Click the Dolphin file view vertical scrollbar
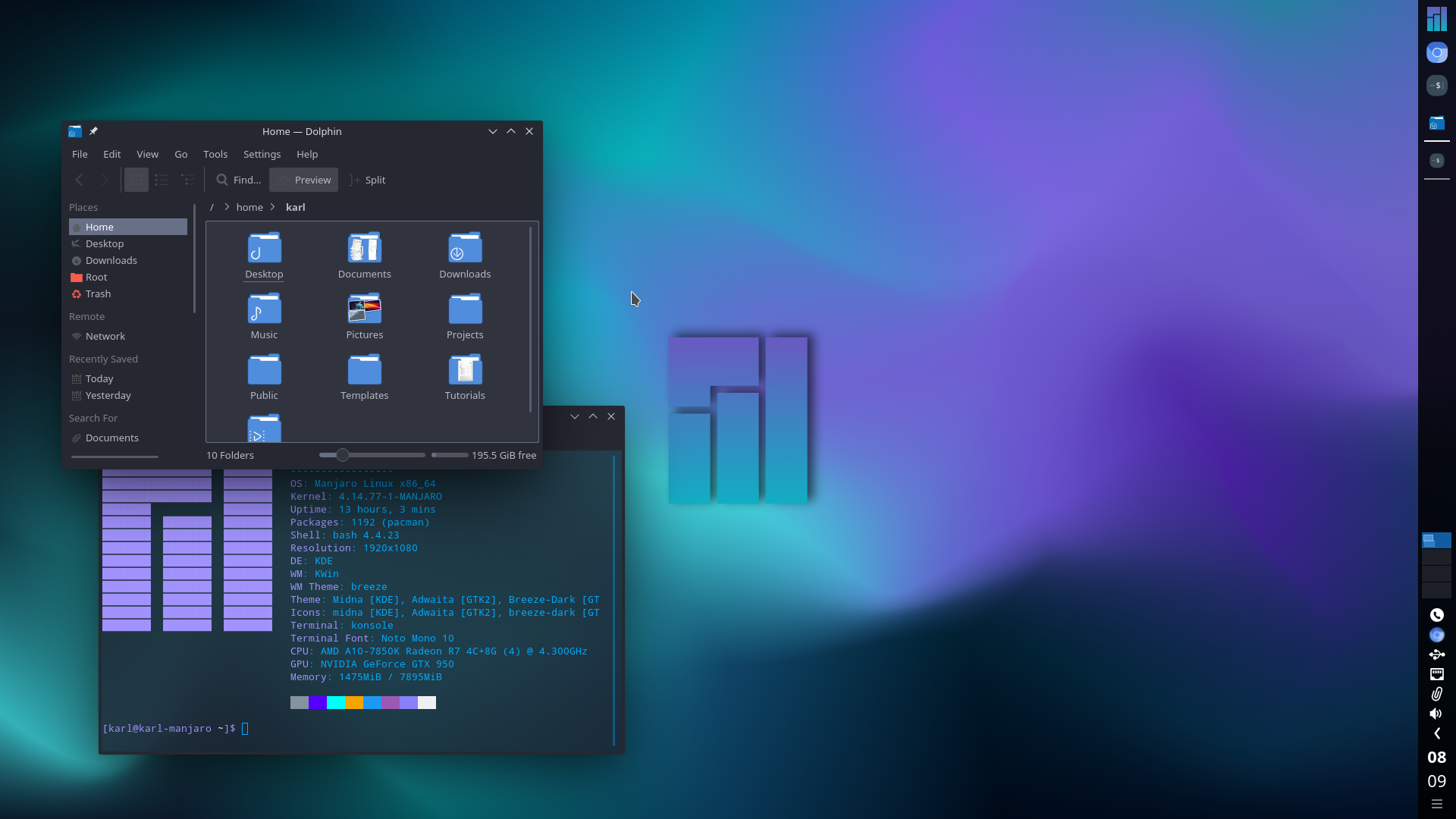1456x819 pixels. [x=530, y=319]
